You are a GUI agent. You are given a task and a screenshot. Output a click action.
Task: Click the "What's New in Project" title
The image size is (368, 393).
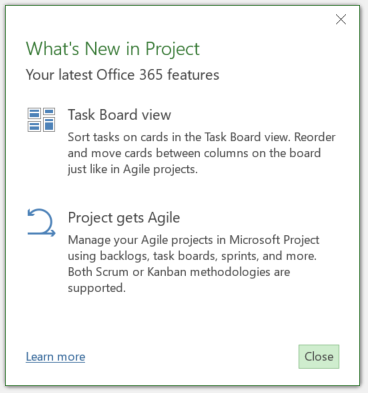(x=113, y=49)
